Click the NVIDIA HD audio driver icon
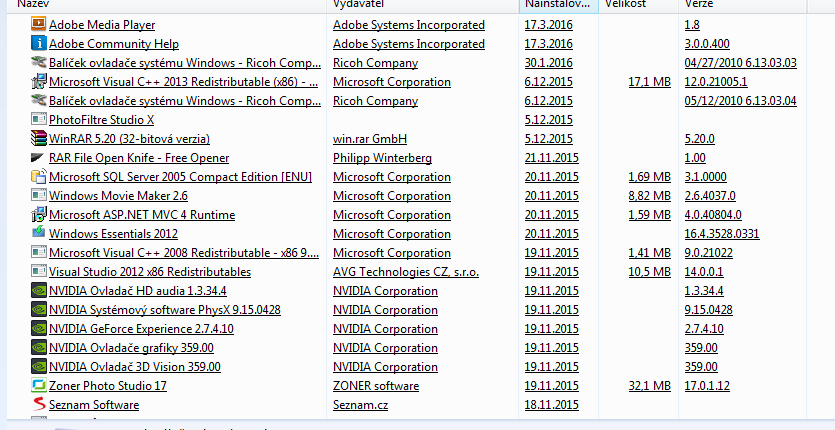This screenshot has width=835, height=430. click(x=39, y=290)
